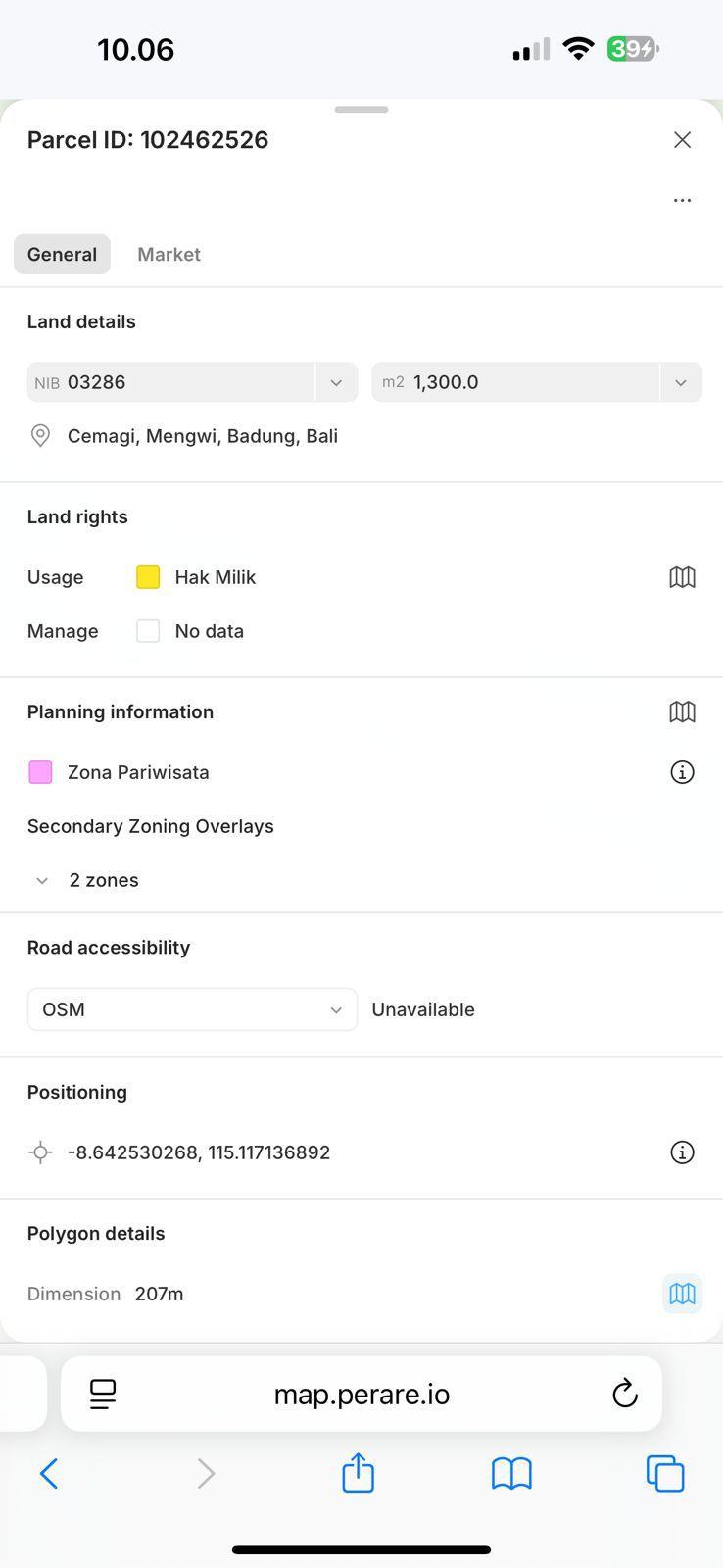
Task: Show land rights map layer icon
Action: click(x=682, y=577)
